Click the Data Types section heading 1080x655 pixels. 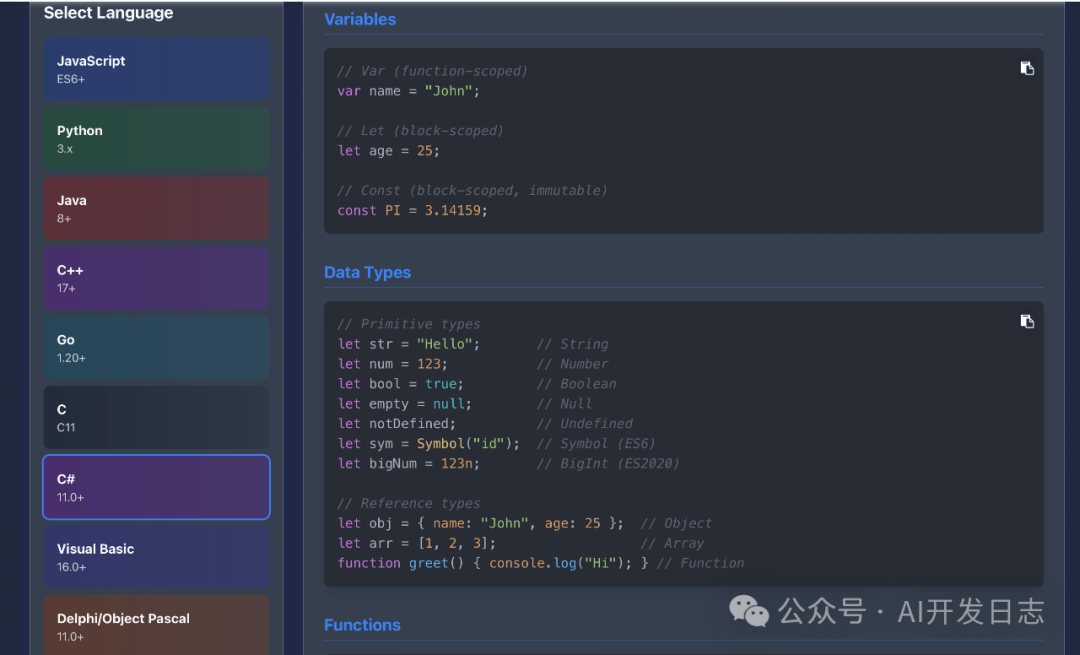(367, 273)
